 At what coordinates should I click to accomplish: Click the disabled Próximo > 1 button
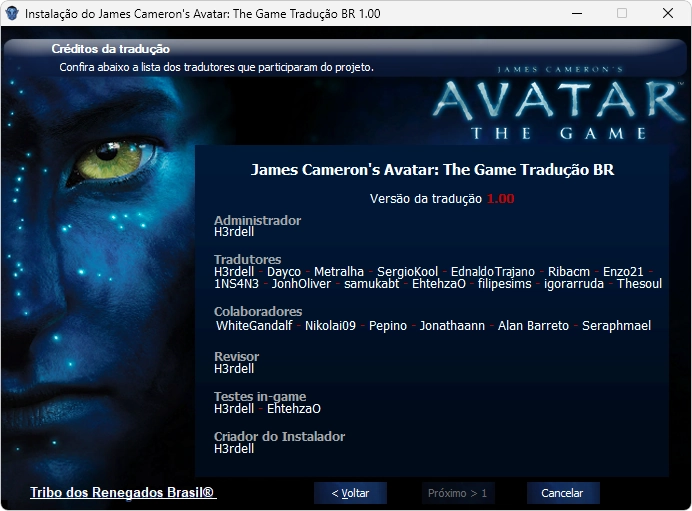[x=457, y=493]
